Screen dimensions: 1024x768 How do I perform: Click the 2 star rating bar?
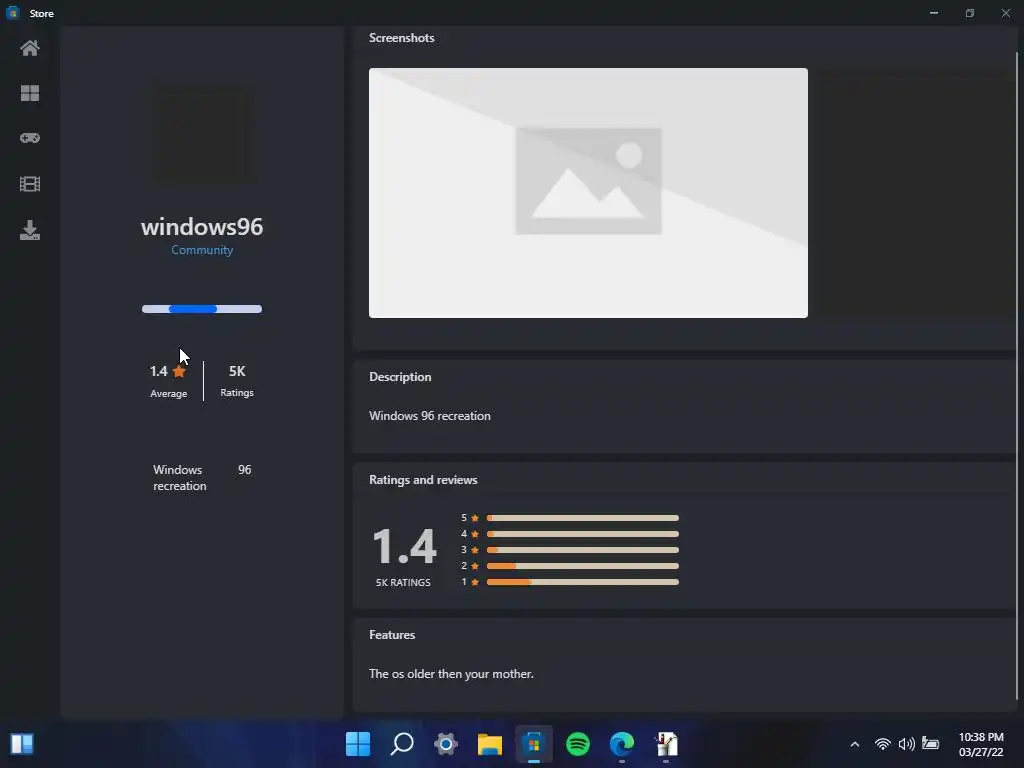583,566
